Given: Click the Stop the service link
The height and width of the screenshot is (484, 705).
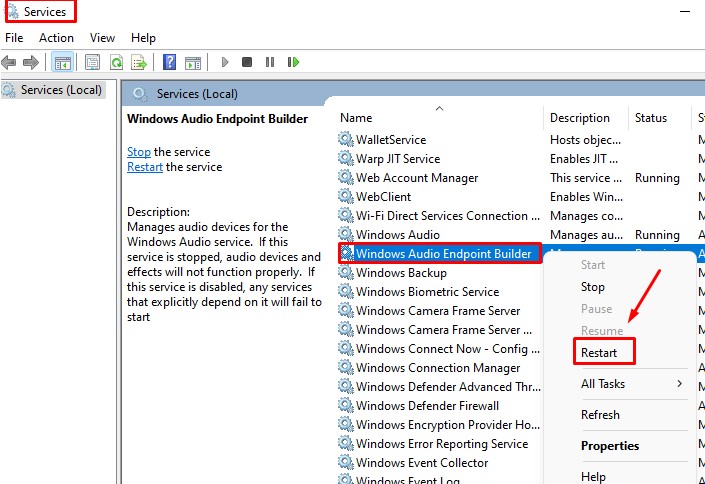Looking at the screenshot, I should (138, 152).
